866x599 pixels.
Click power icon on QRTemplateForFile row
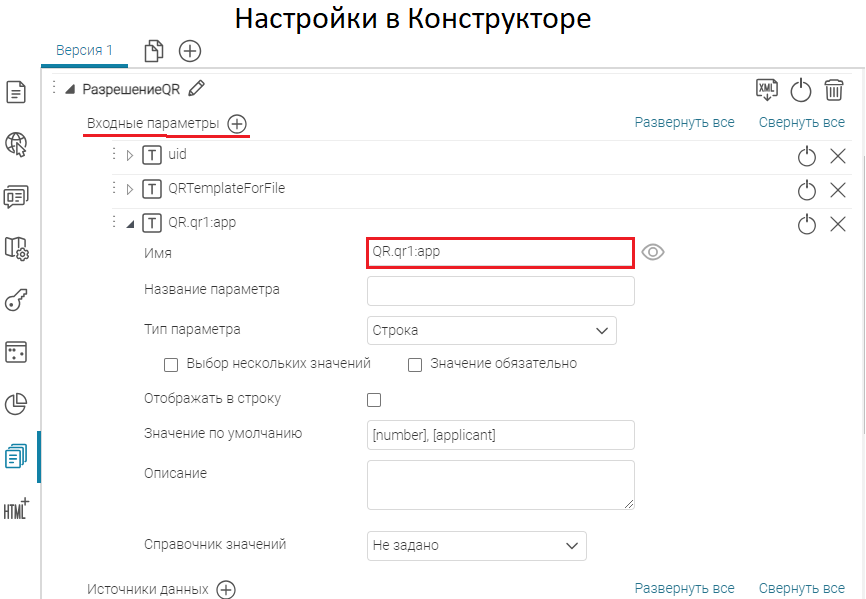click(807, 190)
